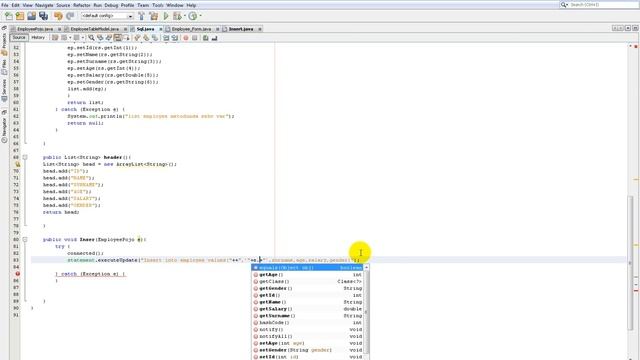Click the Build Project hammer icon
Screen dimensions: 640x360
(x=142, y=16)
